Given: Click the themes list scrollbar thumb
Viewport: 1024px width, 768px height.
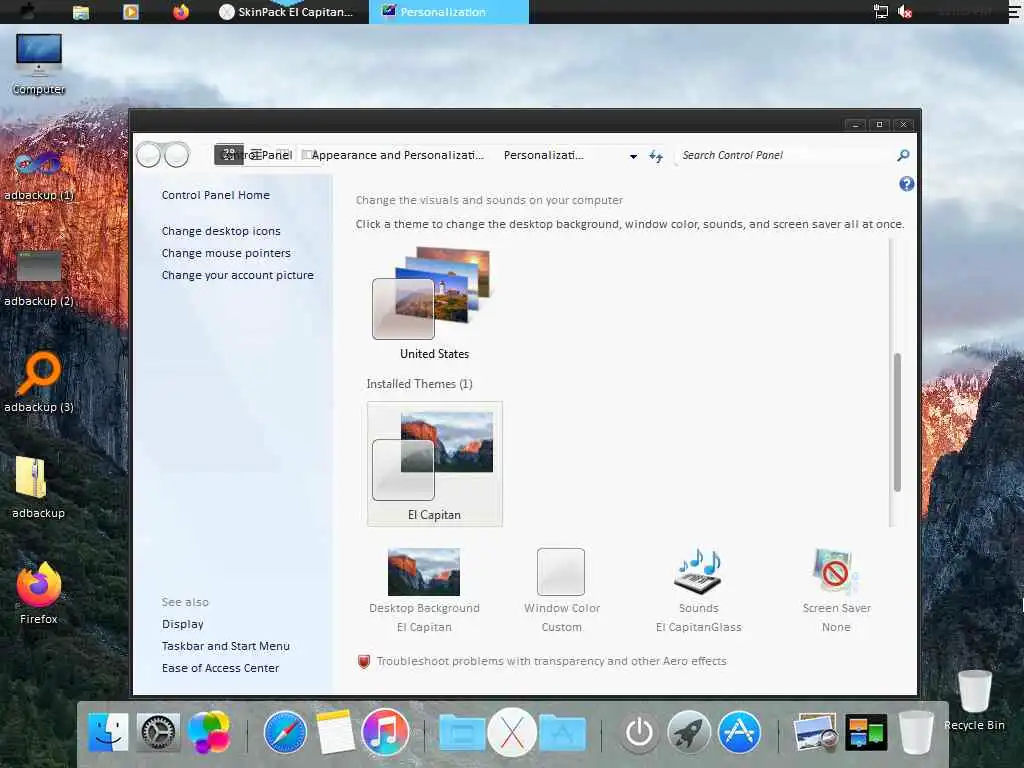Looking at the screenshot, I should pyautogui.click(x=897, y=422).
